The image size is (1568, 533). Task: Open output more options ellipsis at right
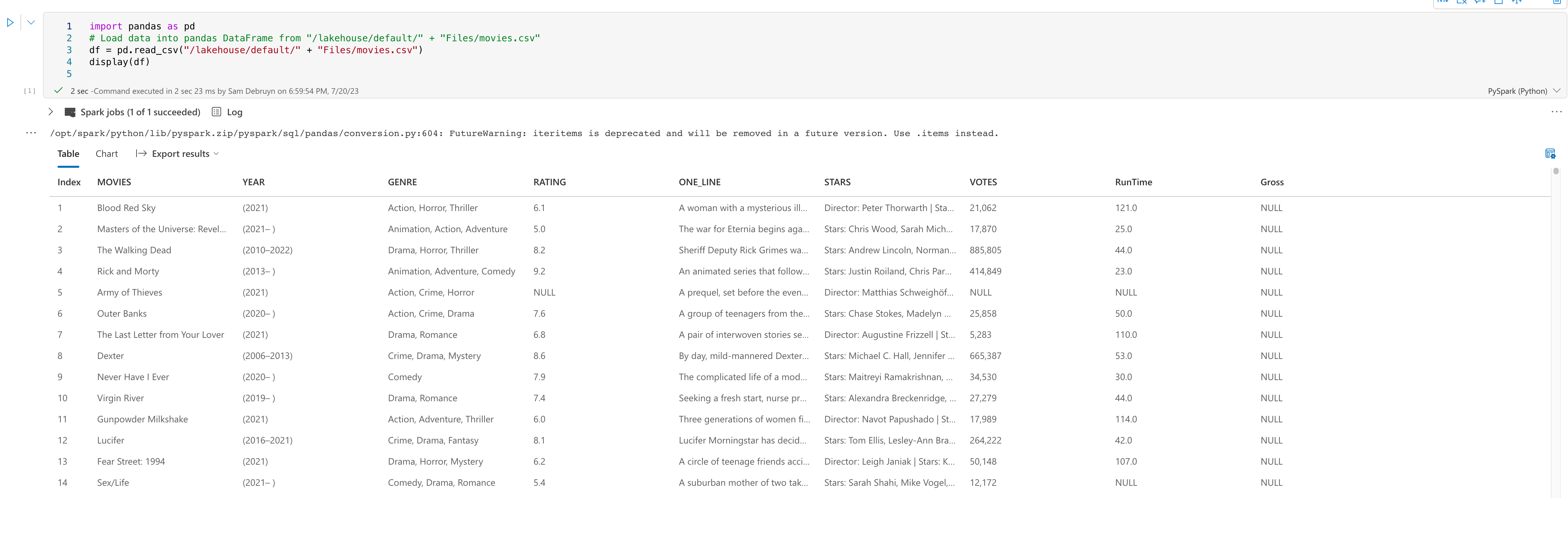(1556, 112)
